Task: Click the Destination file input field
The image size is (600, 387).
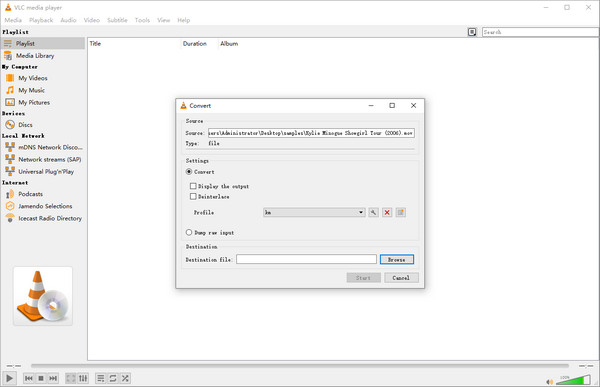Action: 306,260
